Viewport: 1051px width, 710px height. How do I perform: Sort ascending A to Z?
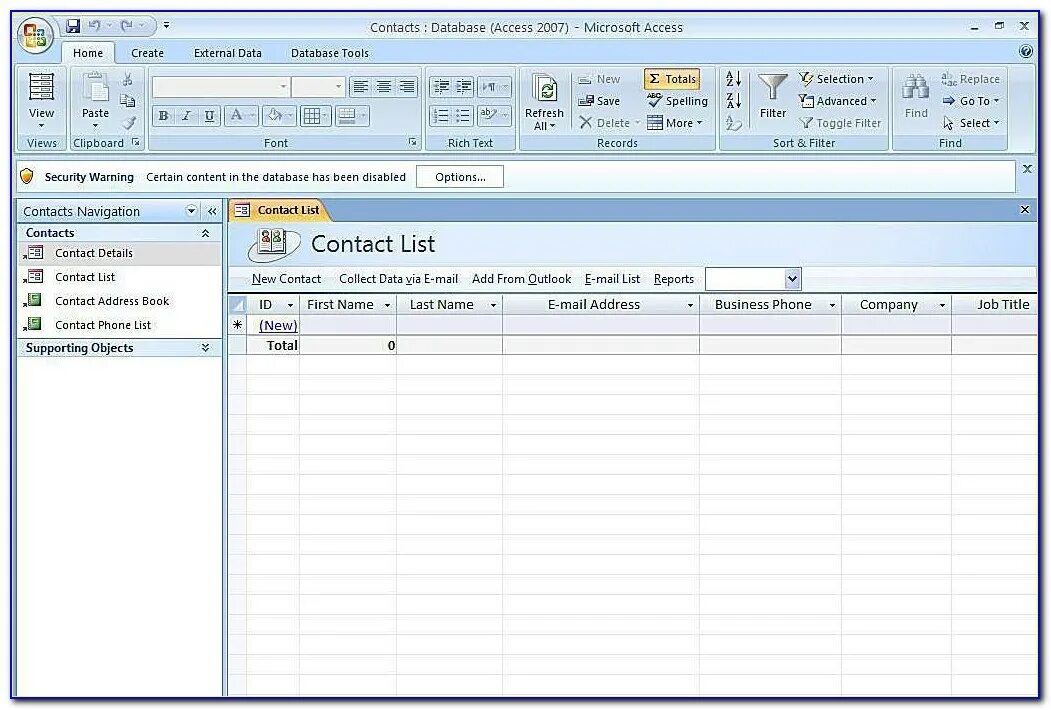pos(734,79)
